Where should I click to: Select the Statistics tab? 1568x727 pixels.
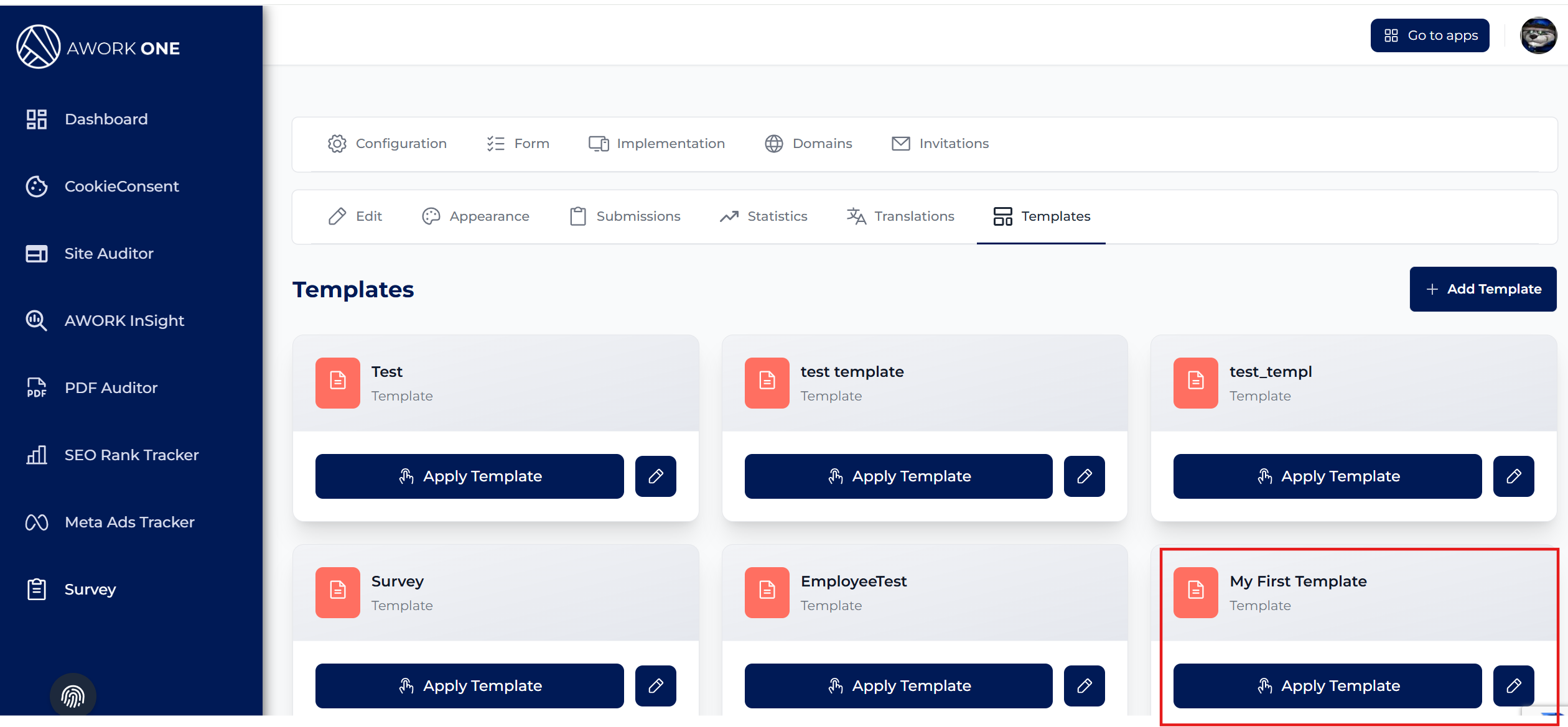(x=763, y=216)
